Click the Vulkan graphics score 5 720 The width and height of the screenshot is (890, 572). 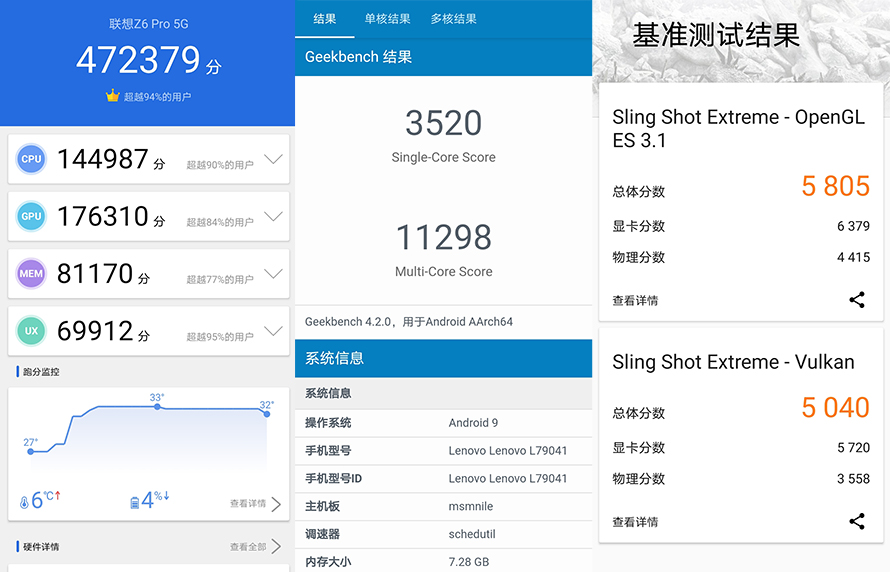[853, 447]
